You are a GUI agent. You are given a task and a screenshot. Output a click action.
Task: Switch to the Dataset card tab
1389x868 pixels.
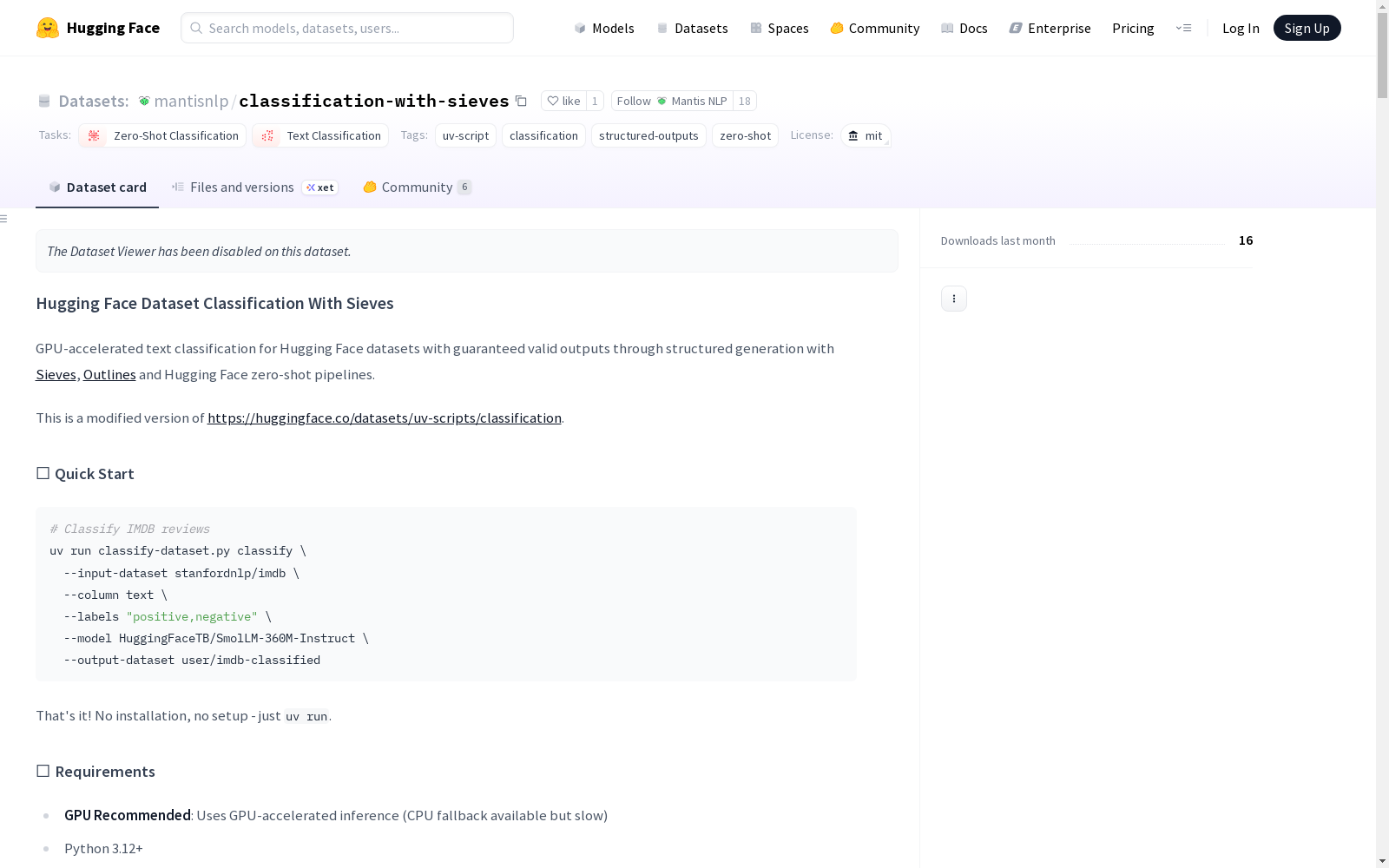(97, 187)
